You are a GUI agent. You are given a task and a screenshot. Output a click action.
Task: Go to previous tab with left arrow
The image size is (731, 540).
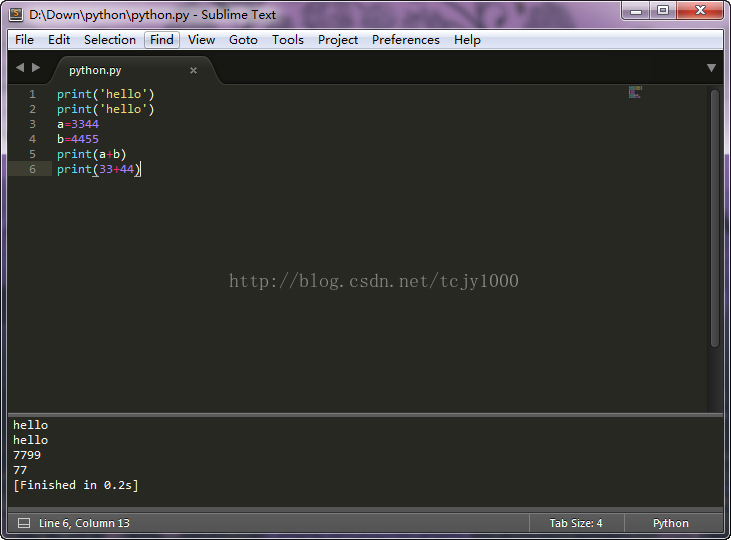[x=20, y=68]
